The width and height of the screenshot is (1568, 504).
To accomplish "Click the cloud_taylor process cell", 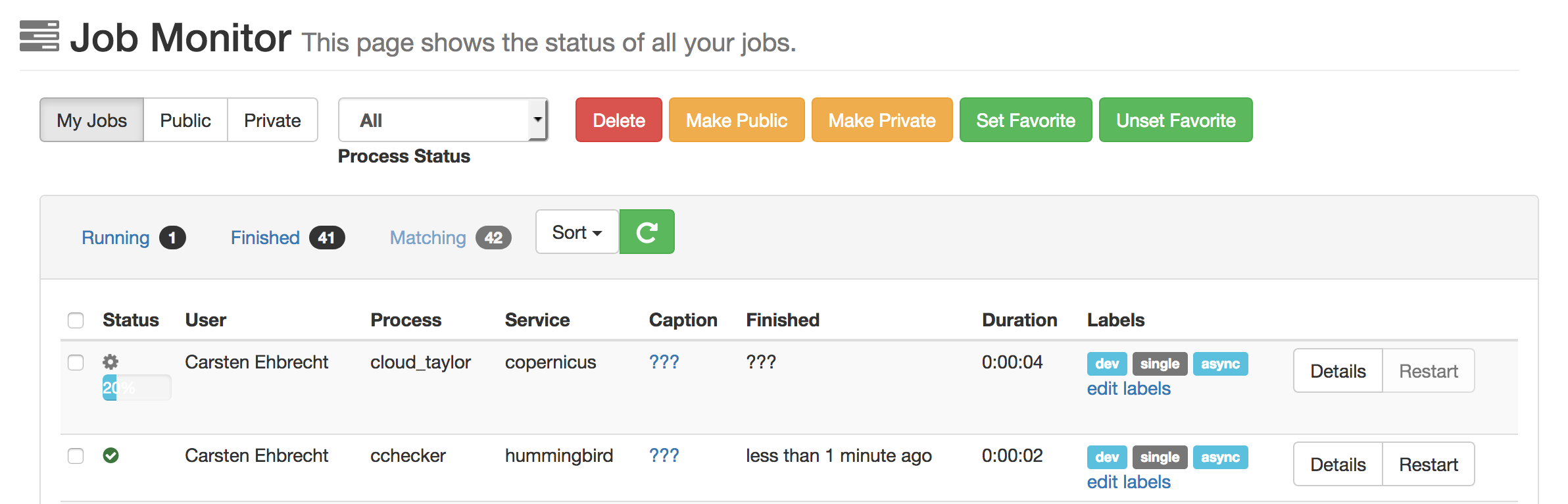I will coord(421,363).
